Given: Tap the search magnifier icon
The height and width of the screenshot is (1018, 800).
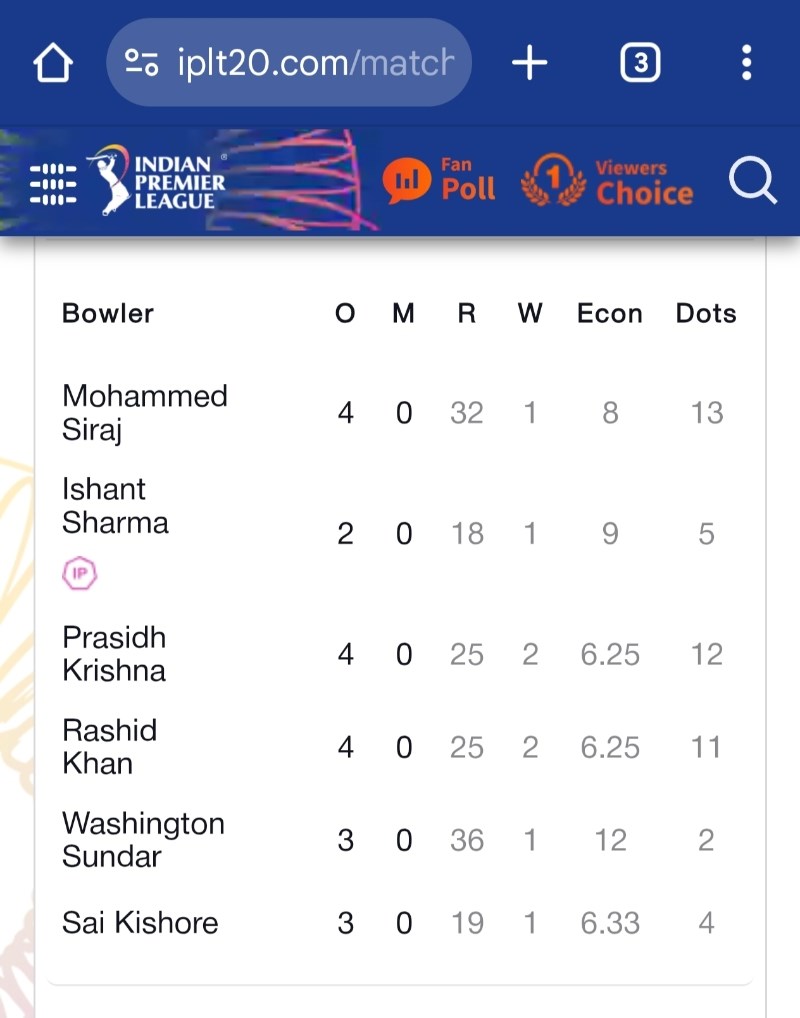Looking at the screenshot, I should point(752,180).
